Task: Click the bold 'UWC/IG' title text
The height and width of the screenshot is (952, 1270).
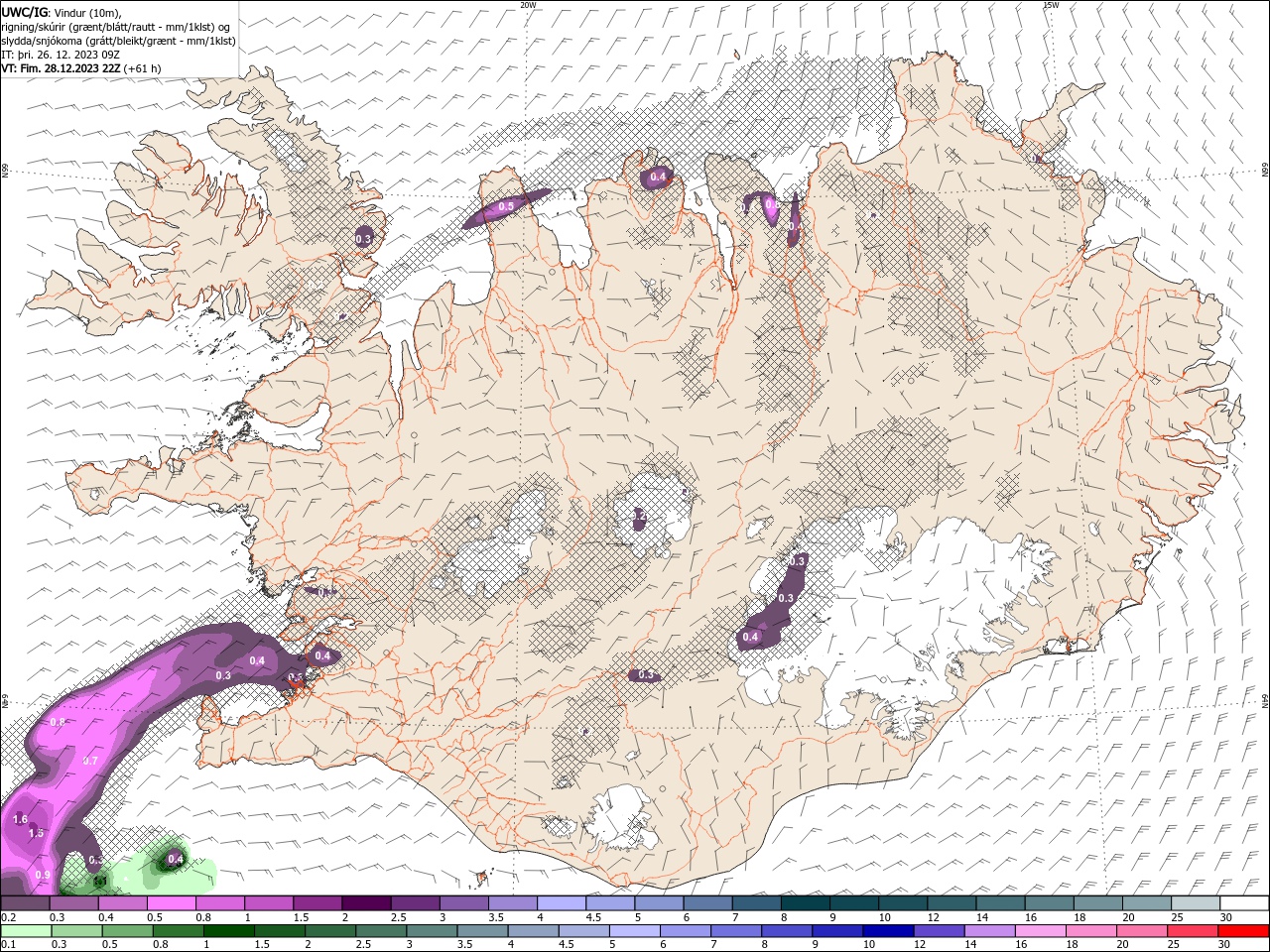Action: [x=25, y=12]
